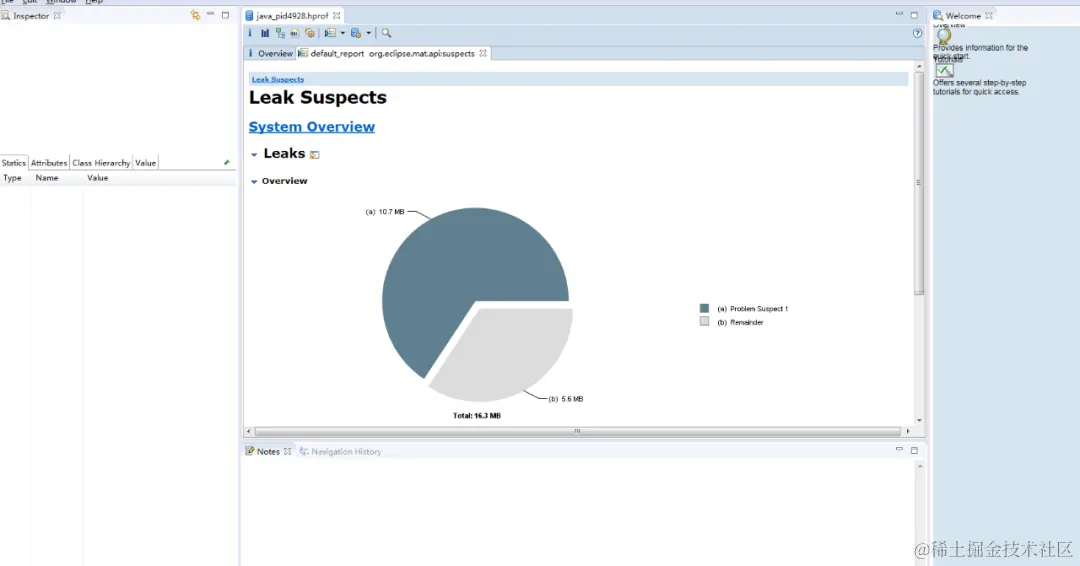Minimize the Inspector view
1080x566 pixels.
(x=211, y=14)
